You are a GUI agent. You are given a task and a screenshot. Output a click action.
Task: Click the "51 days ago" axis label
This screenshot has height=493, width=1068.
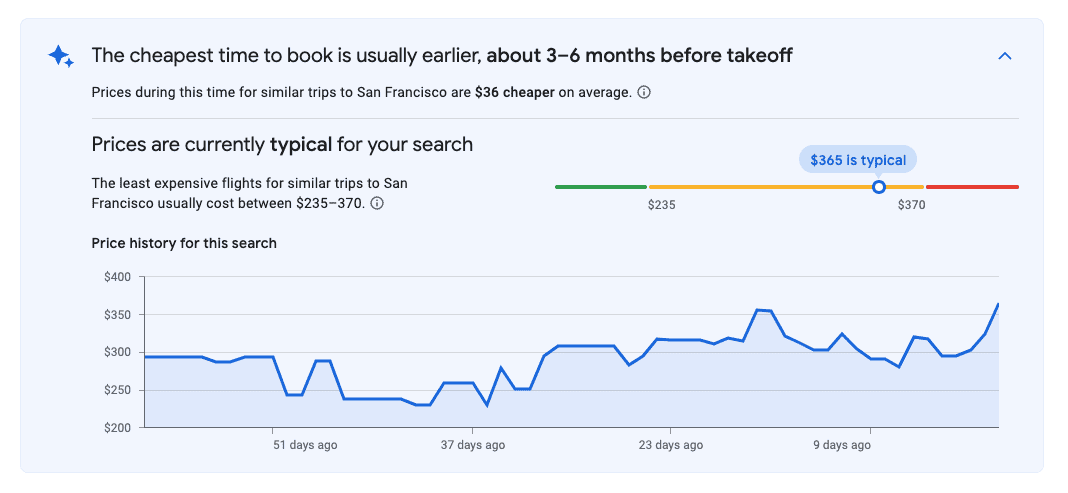tap(305, 445)
